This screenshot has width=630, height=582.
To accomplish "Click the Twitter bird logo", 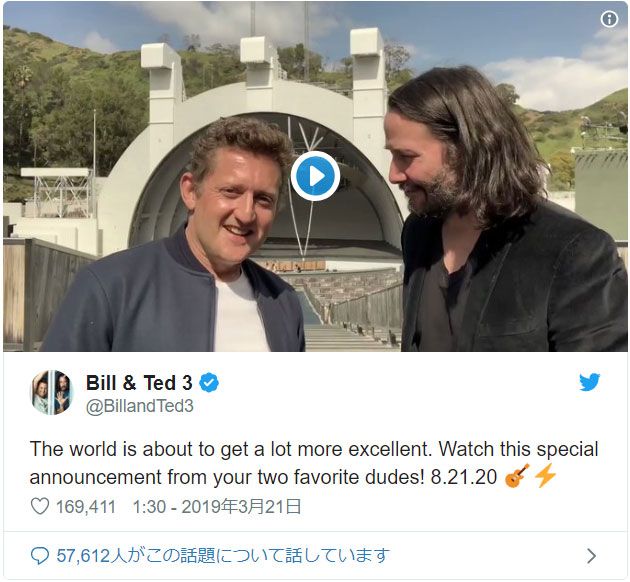I will point(589,382).
